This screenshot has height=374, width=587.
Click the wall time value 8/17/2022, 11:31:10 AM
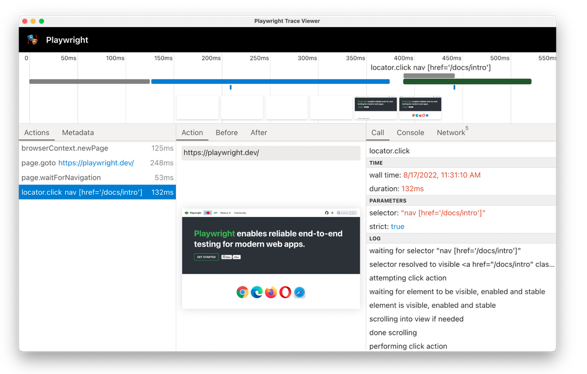click(442, 175)
